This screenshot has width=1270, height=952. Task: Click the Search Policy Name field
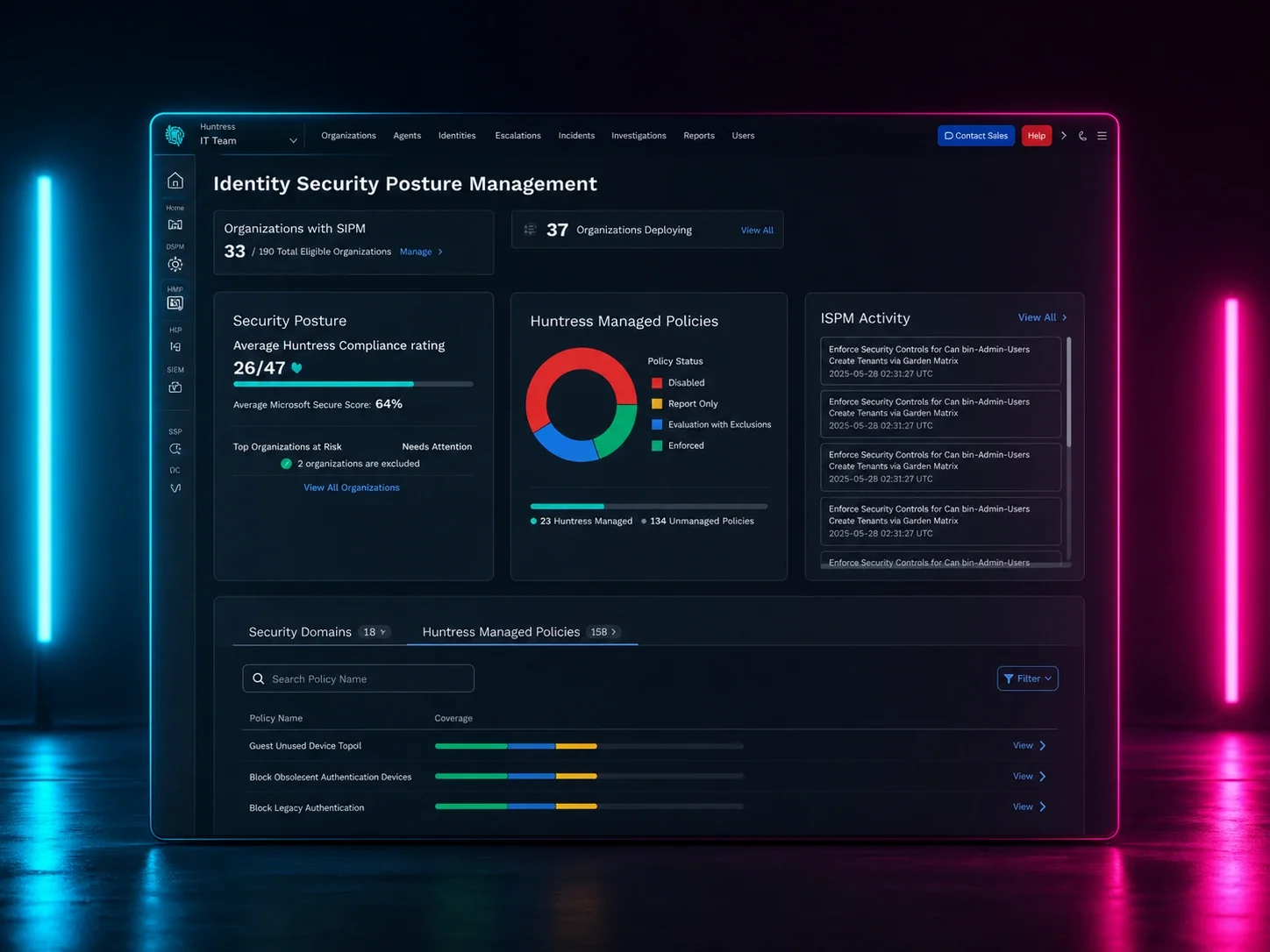359,678
